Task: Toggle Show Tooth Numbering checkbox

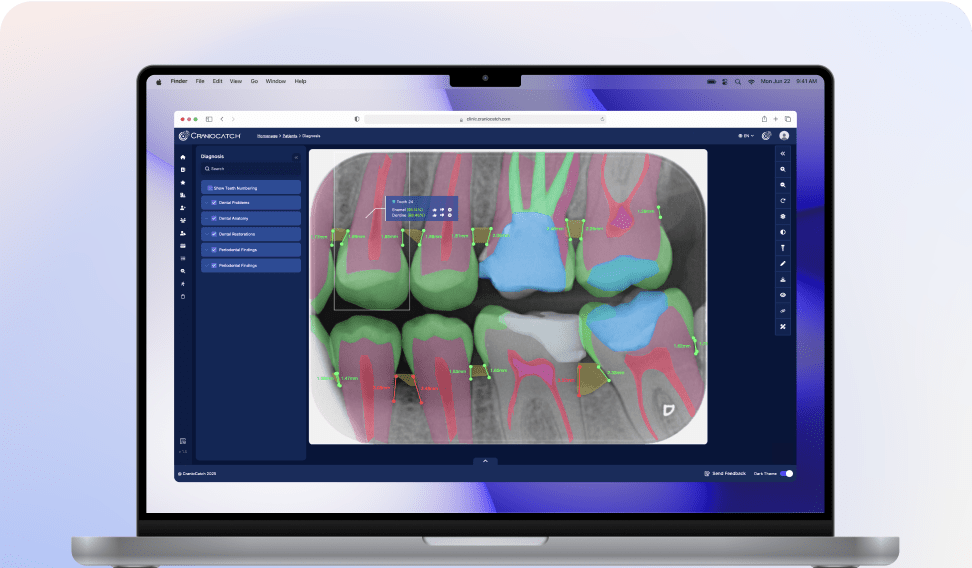Action: click(x=210, y=188)
